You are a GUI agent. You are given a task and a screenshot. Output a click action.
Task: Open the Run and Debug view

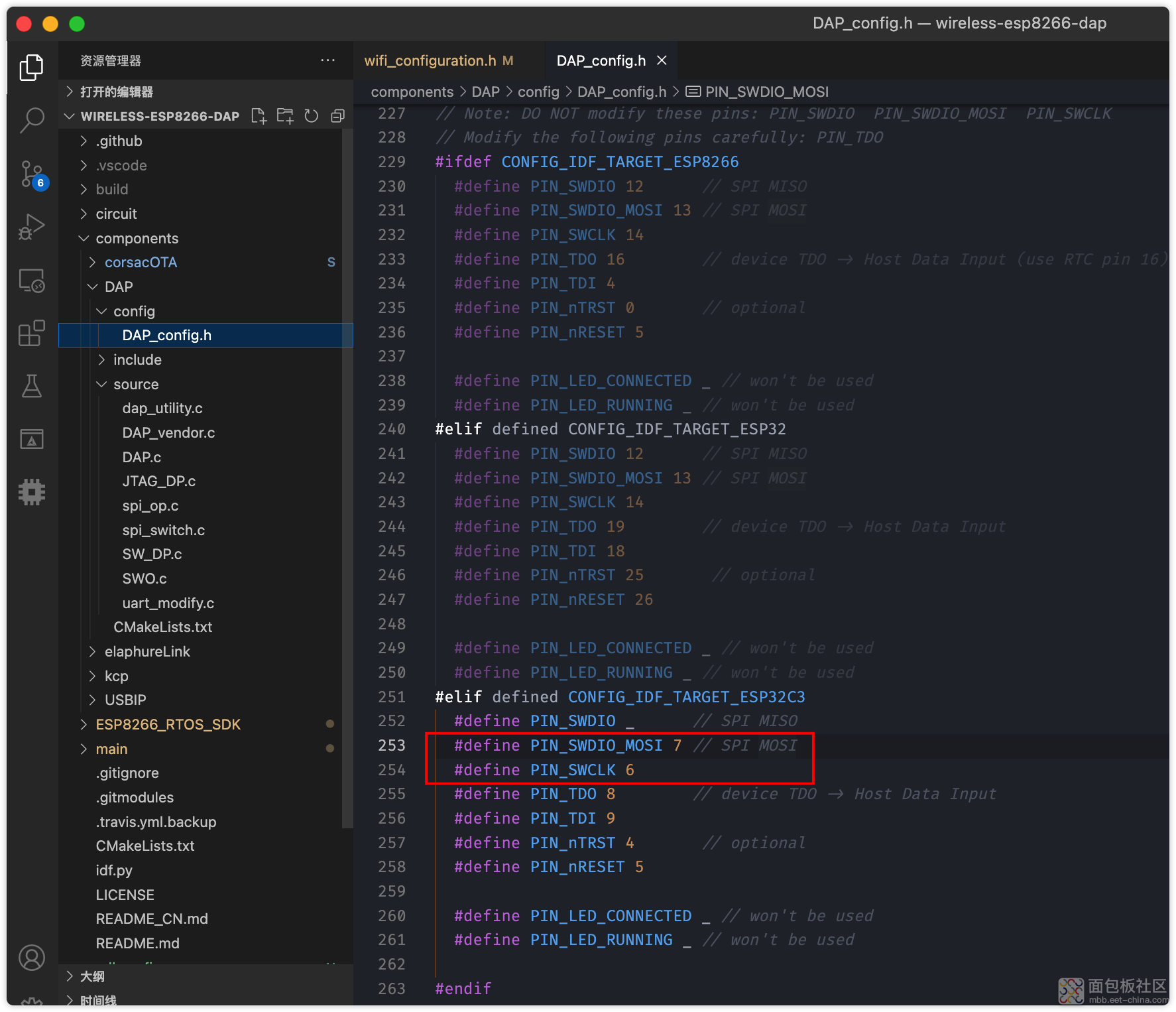pyautogui.click(x=31, y=227)
